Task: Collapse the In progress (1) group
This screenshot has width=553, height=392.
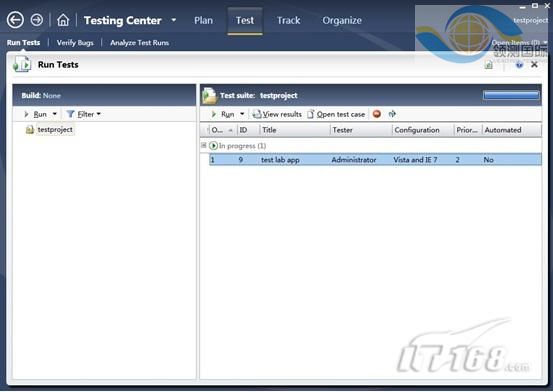Action: coord(203,145)
